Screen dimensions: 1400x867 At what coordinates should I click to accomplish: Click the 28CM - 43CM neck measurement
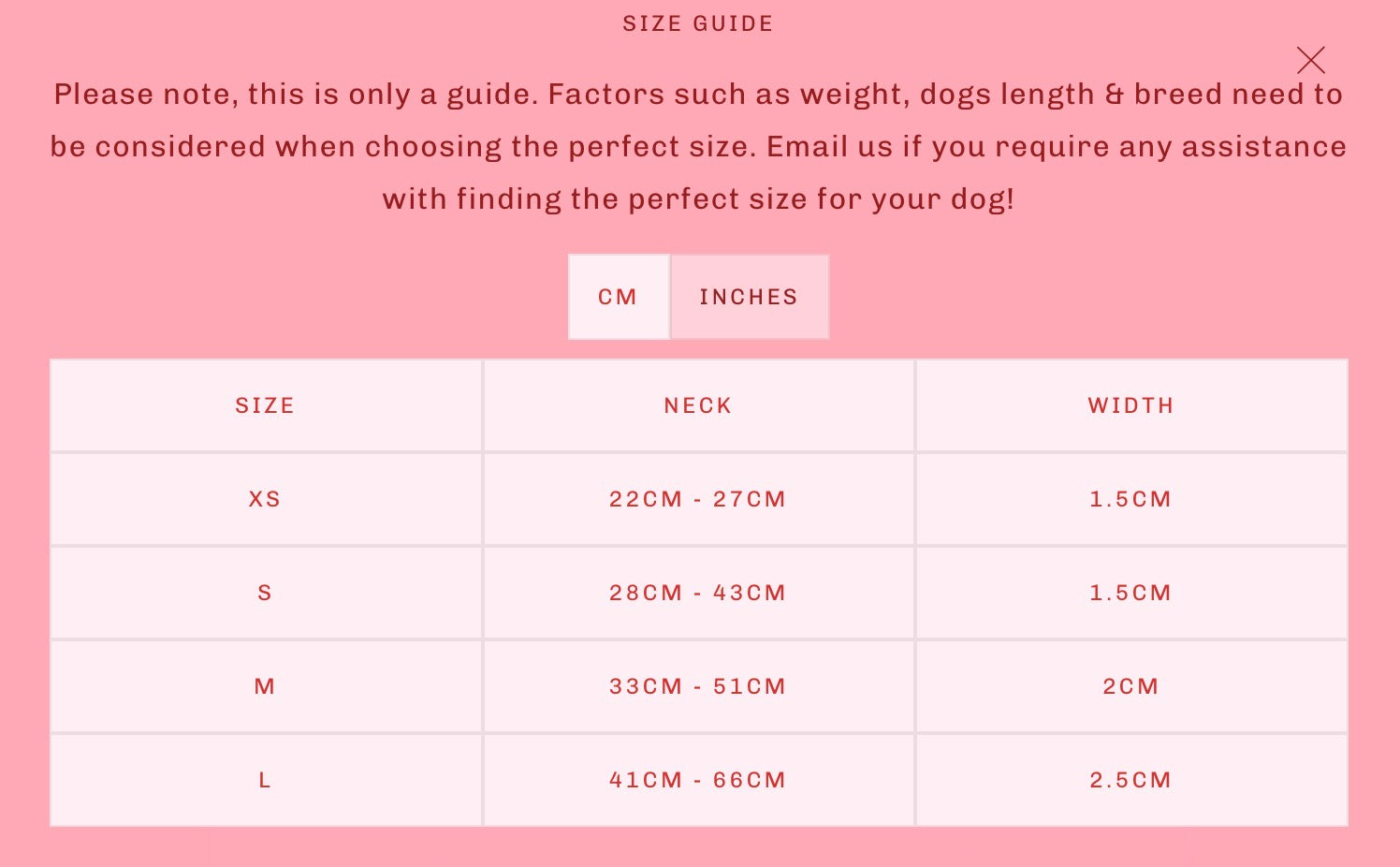pos(698,593)
